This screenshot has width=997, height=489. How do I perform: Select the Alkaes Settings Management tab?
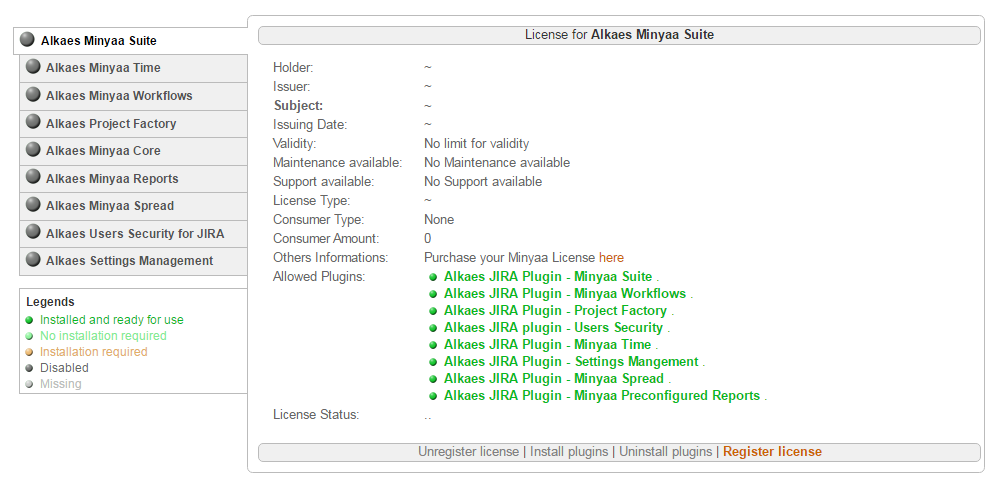click(x=129, y=261)
